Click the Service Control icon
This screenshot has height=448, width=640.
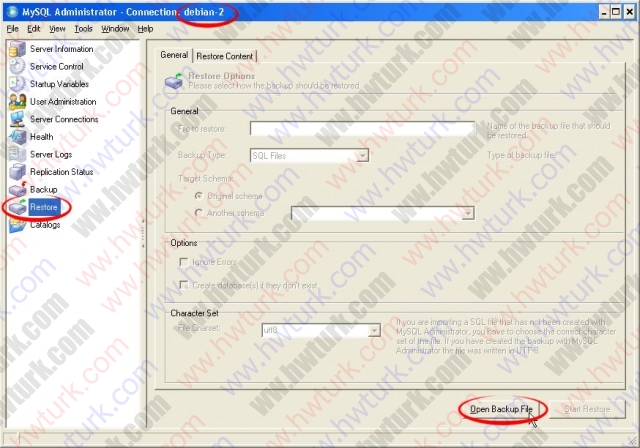coord(17,67)
